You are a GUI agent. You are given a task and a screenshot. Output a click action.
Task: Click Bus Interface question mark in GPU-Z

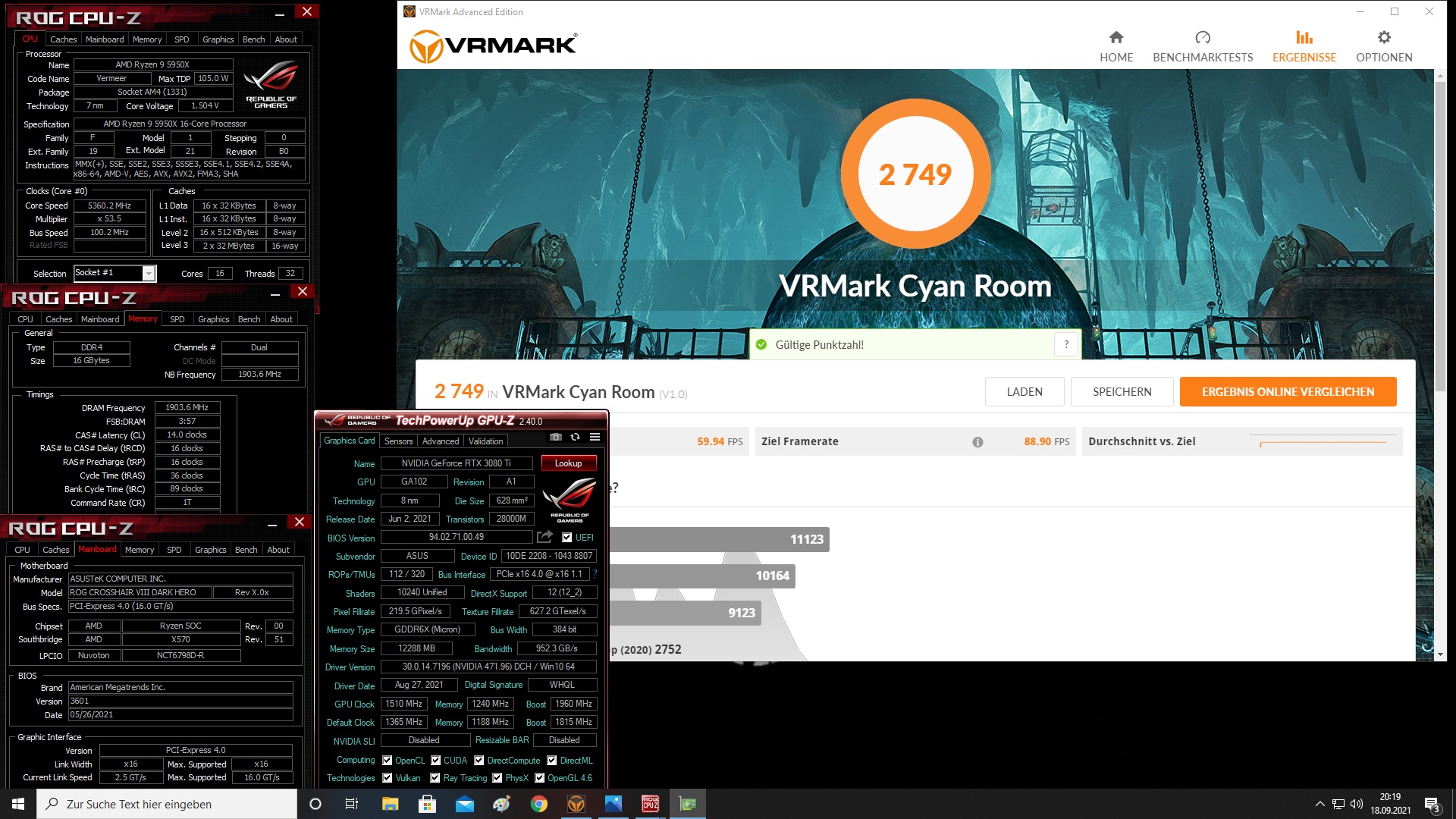(x=595, y=574)
